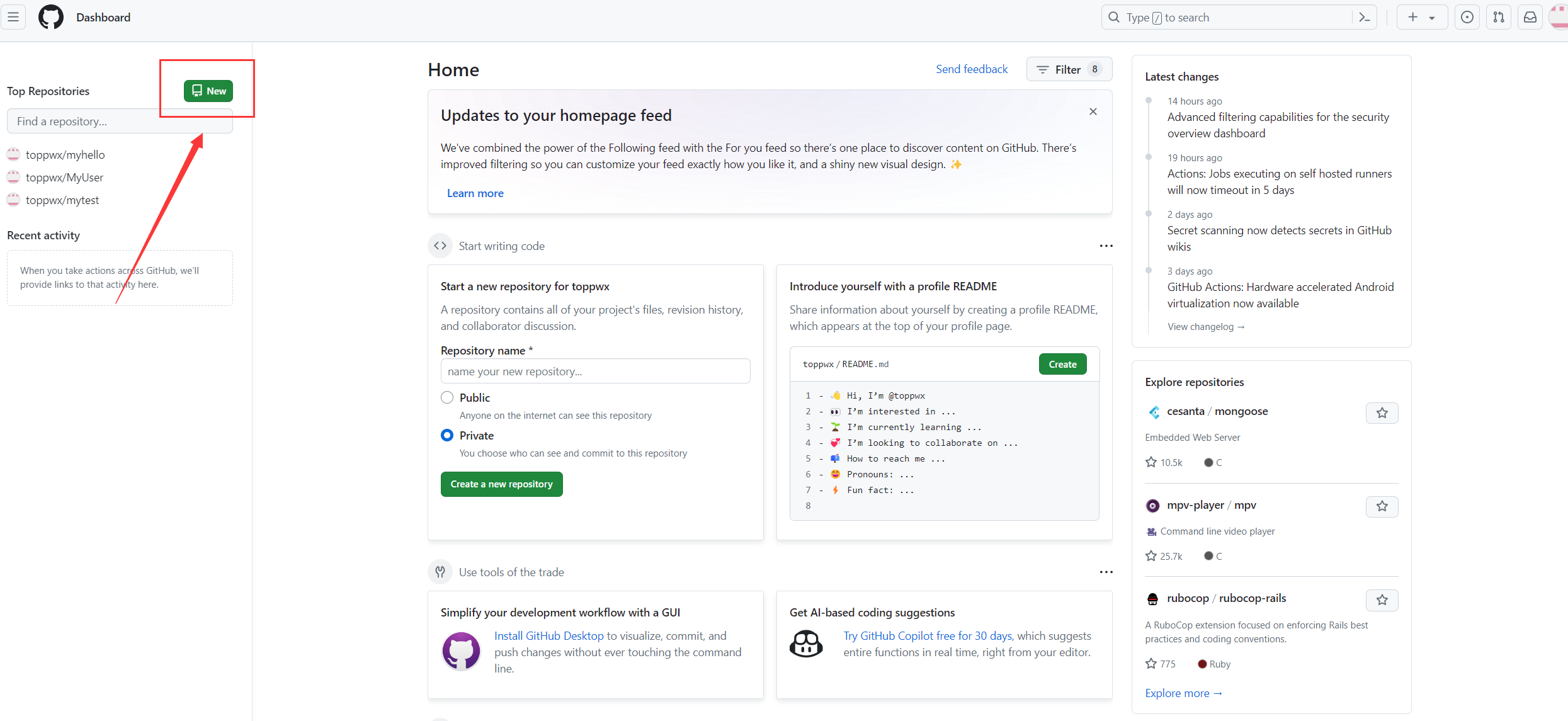Click Create for the profile README
The width and height of the screenshot is (1568, 721).
click(x=1063, y=364)
